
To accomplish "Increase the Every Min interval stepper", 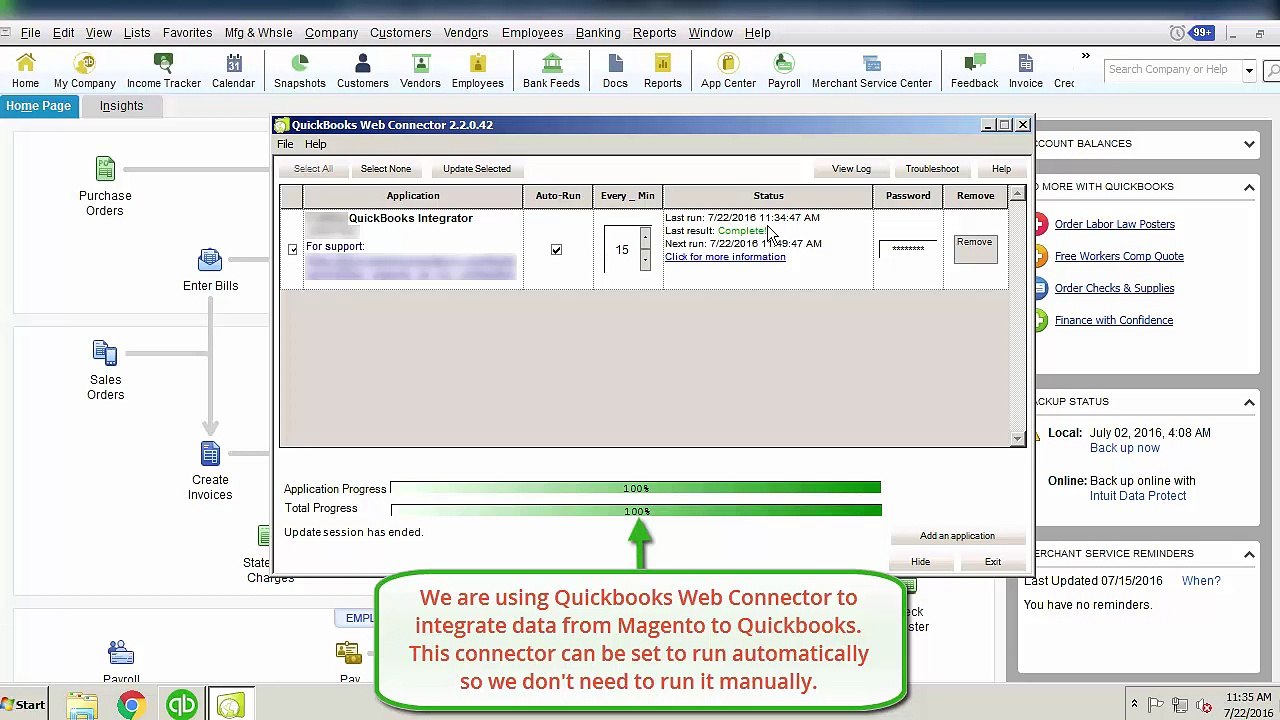I will pos(645,239).
